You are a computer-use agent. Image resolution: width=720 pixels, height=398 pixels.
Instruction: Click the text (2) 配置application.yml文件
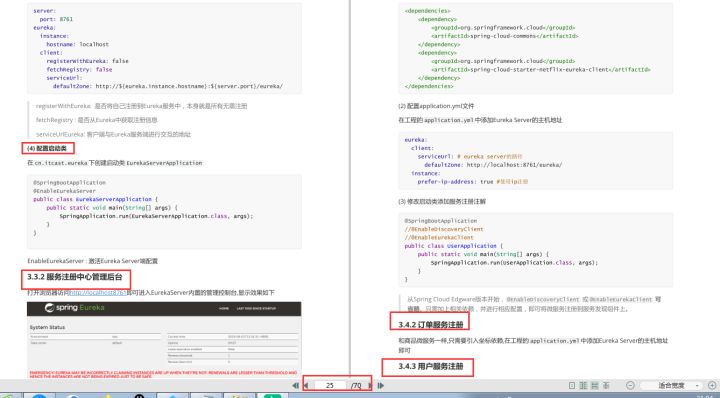click(x=436, y=106)
